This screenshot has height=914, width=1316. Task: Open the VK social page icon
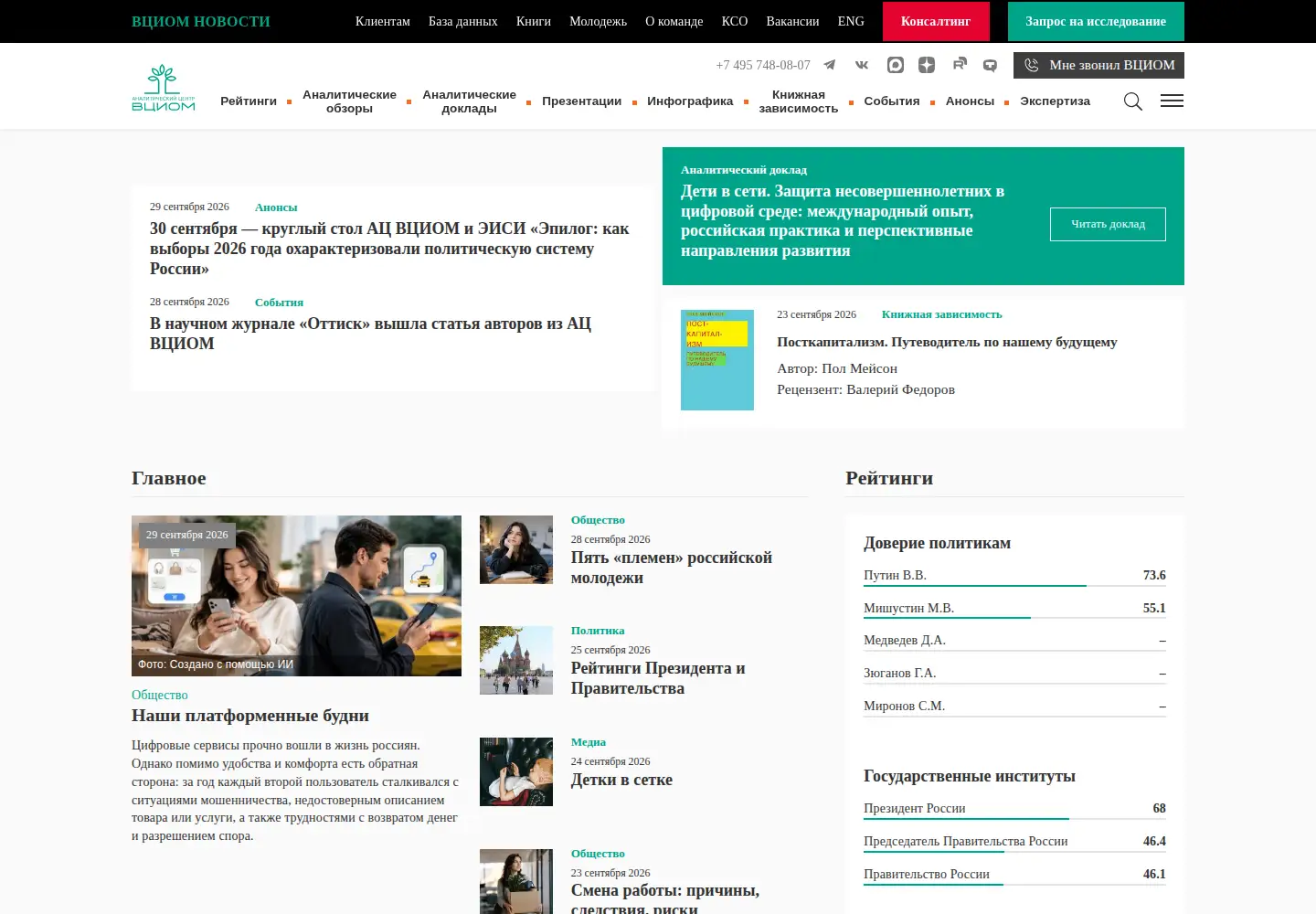point(862,65)
